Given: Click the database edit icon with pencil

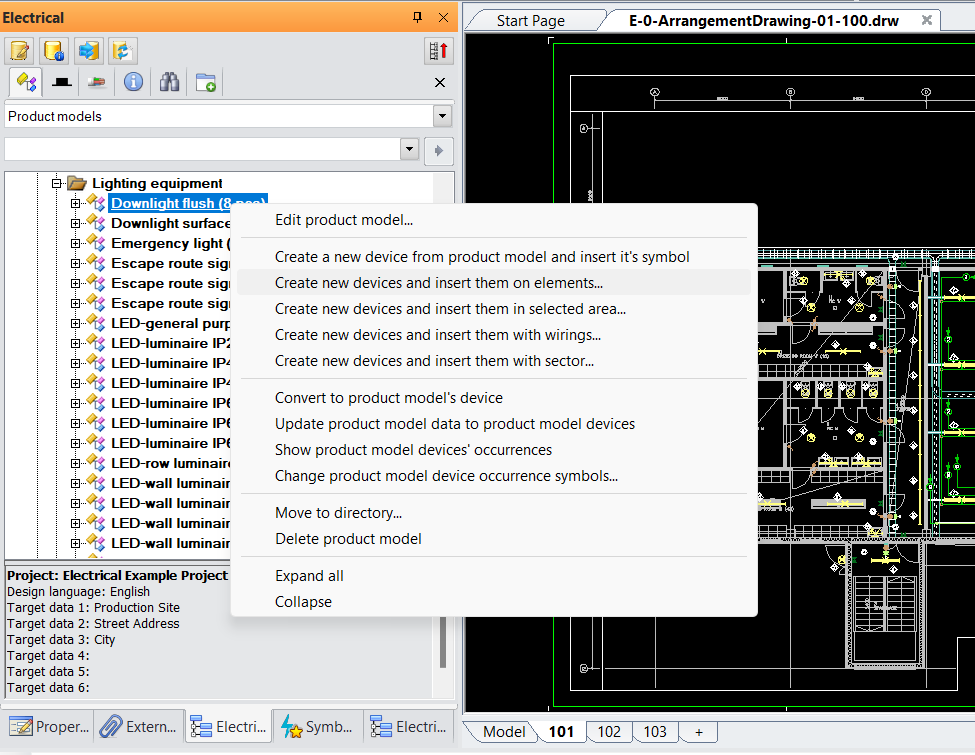Looking at the screenshot, I should pyautogui.click(x=20, y=50).
